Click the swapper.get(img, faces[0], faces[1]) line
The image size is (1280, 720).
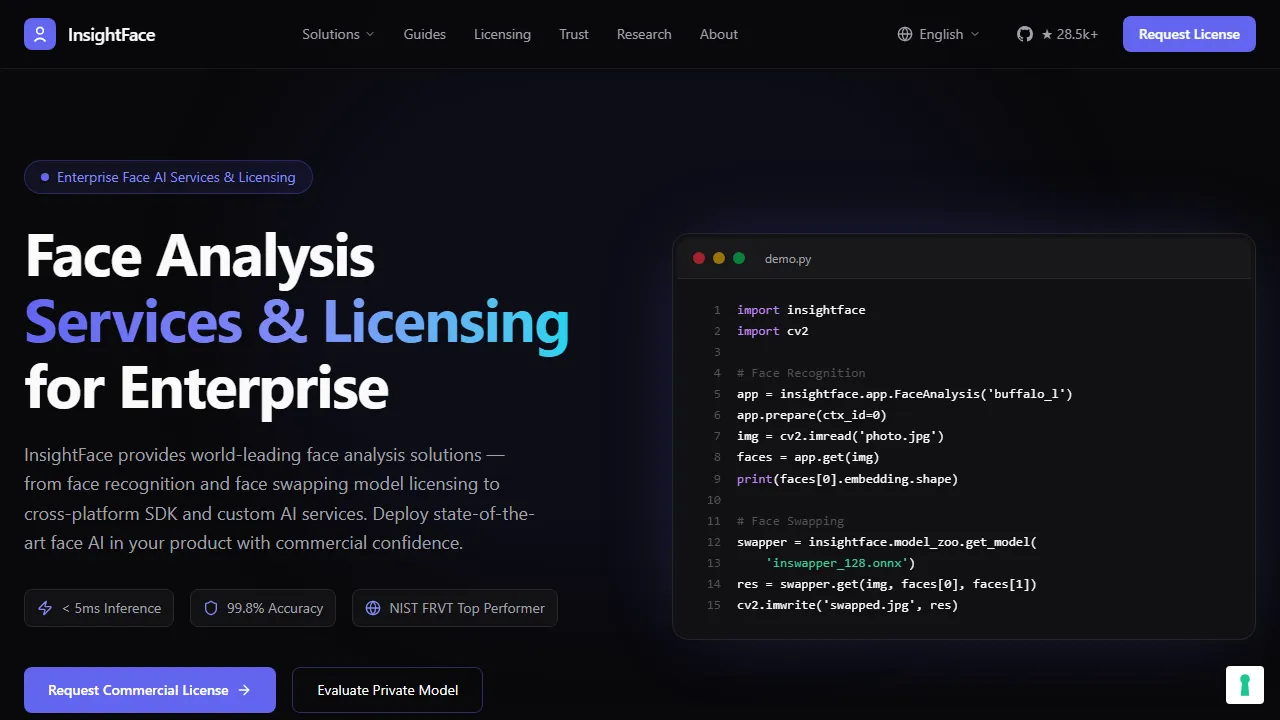click(887, 584)
